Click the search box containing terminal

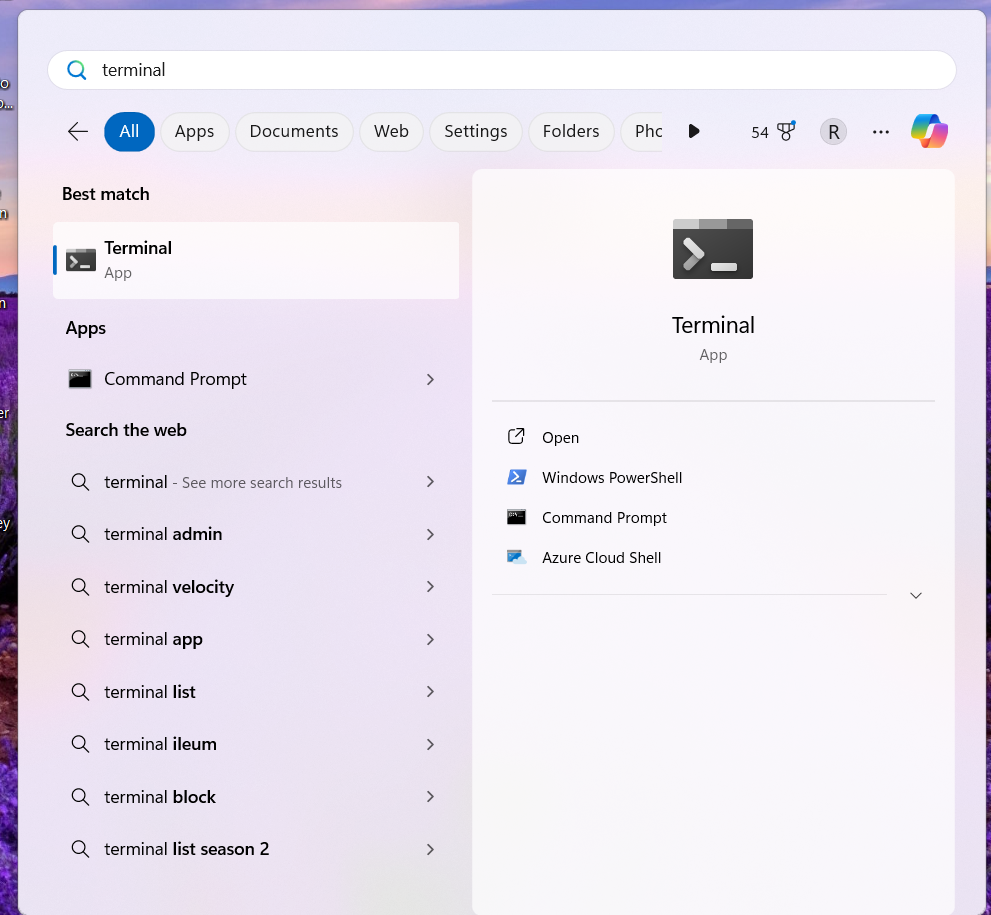[500, 70]
